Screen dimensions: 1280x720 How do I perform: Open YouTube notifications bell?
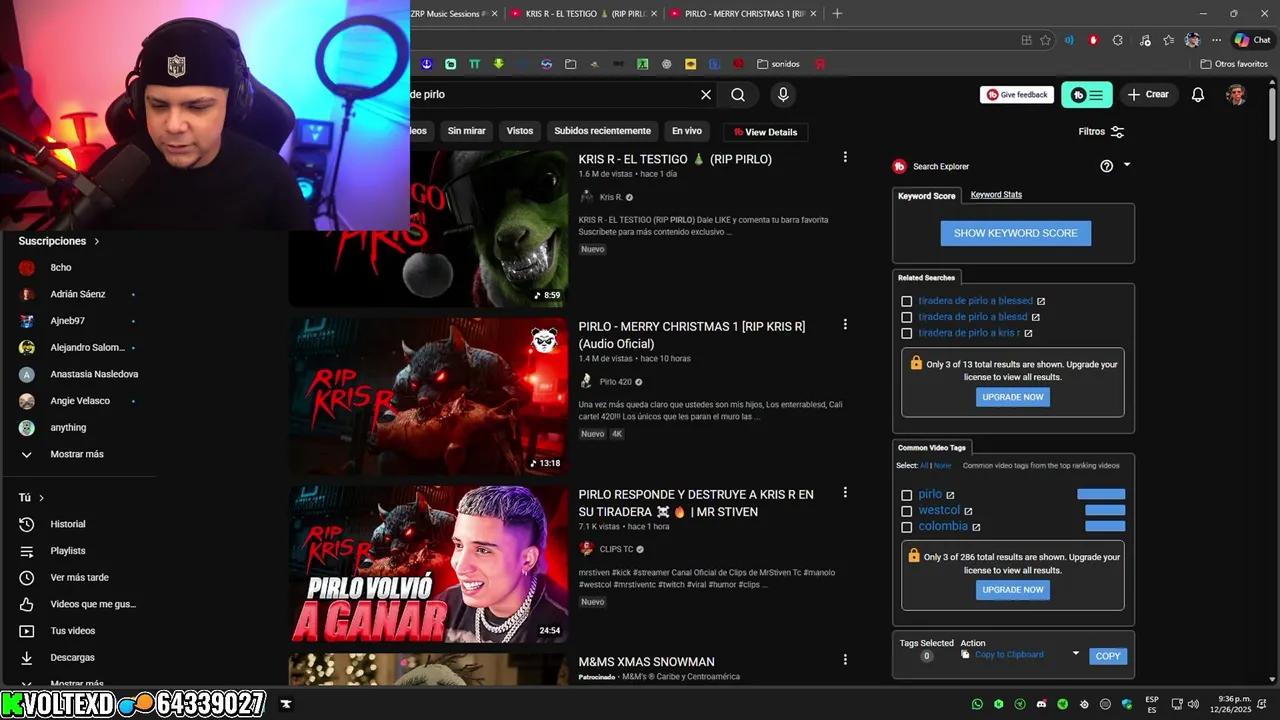coord(1198,94)
